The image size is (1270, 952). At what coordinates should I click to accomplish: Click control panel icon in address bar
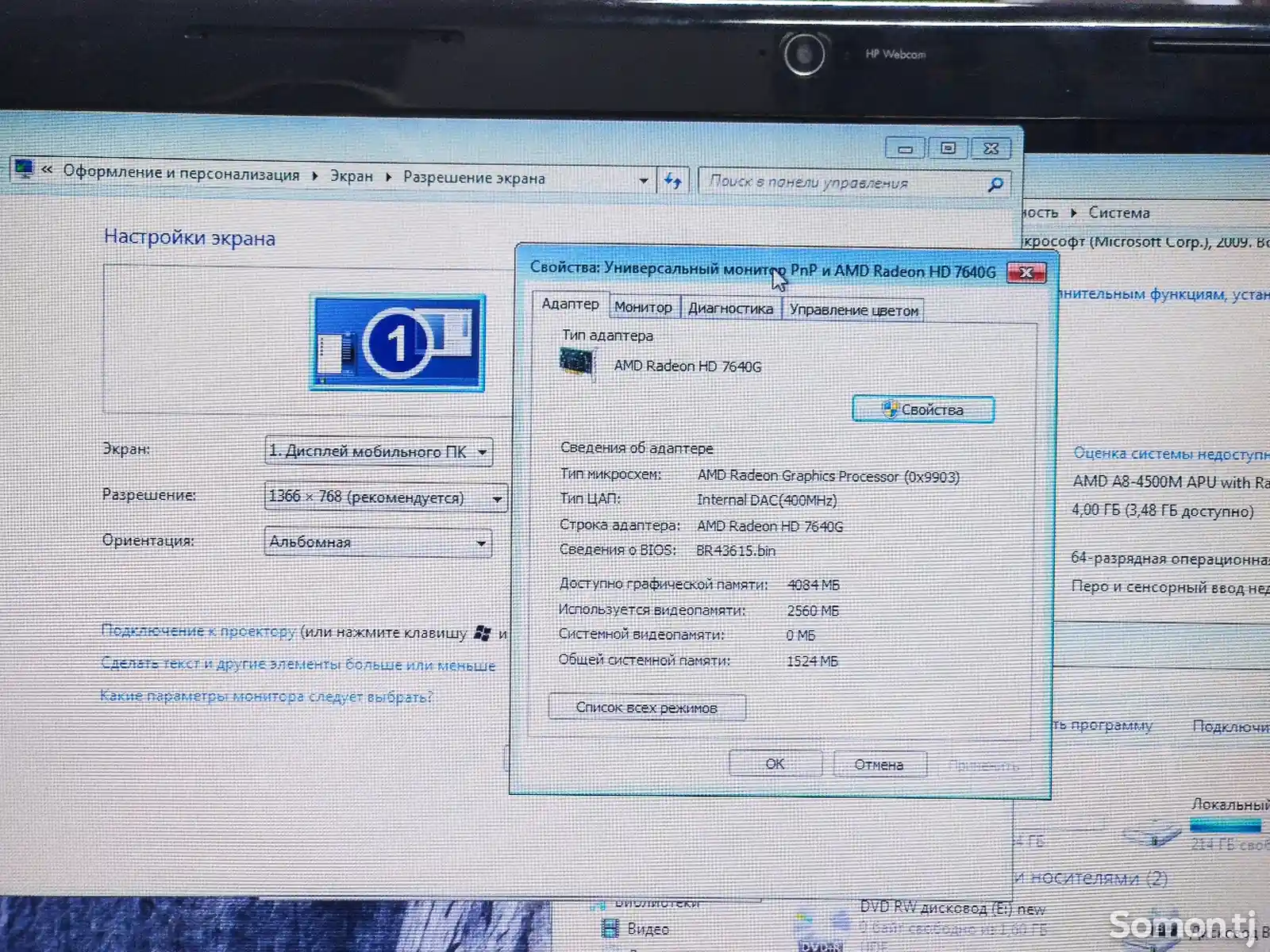pos(25,168)
